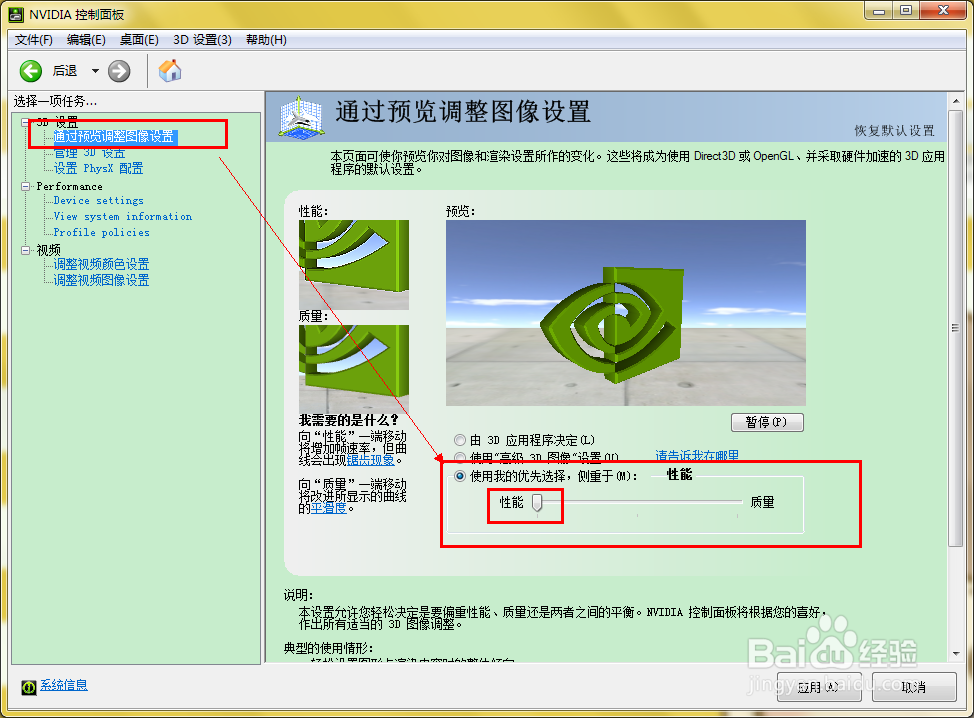
Task: Open the 文件(F) menu
Action: [34, 40]
